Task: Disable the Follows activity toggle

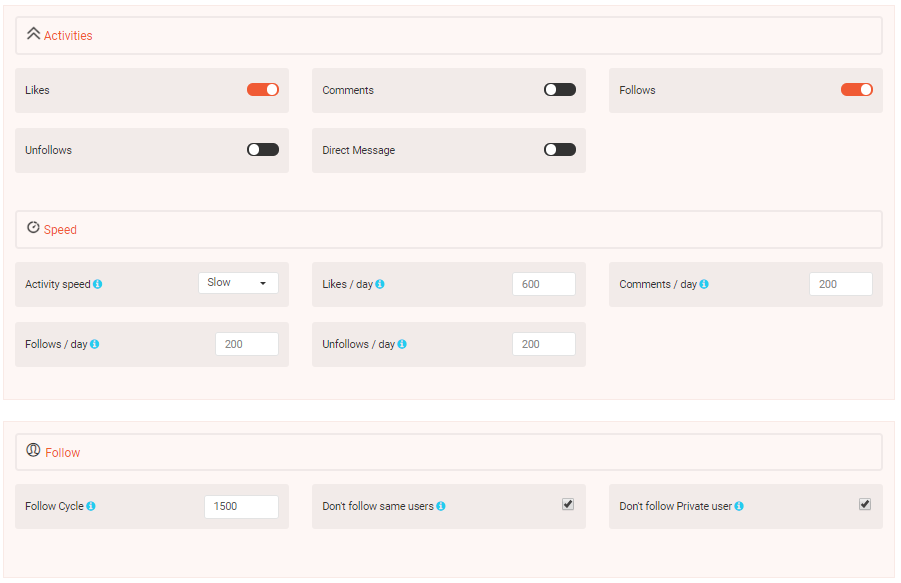Action: tap(857, 89)
